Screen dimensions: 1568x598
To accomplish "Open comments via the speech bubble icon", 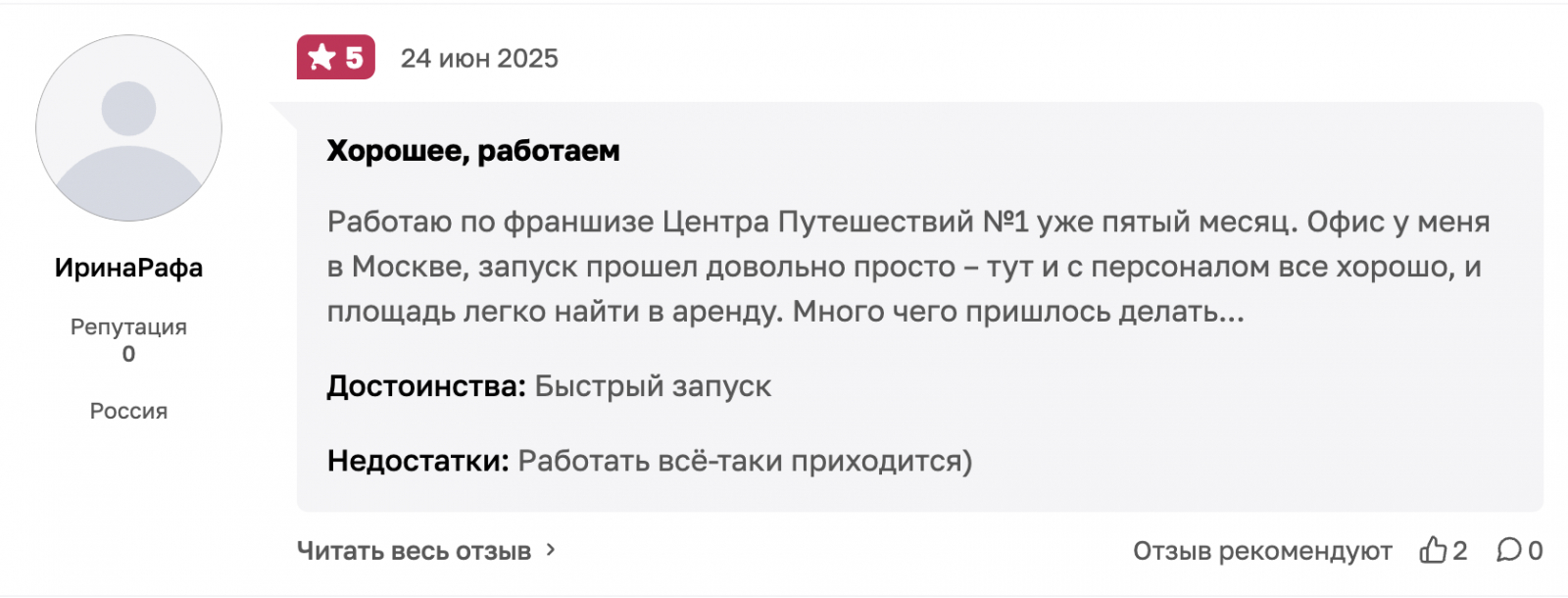I will 1509,550.
